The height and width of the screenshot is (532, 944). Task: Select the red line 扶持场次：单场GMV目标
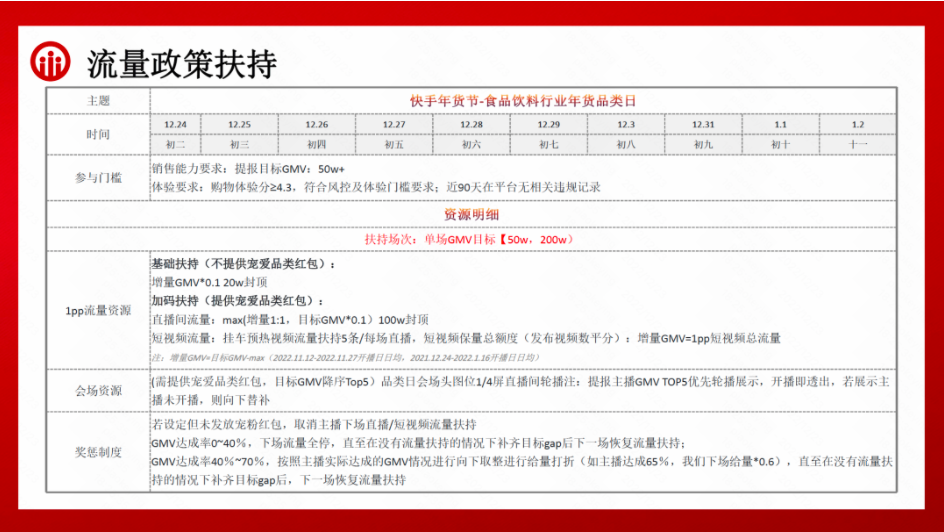coord(469,240)
